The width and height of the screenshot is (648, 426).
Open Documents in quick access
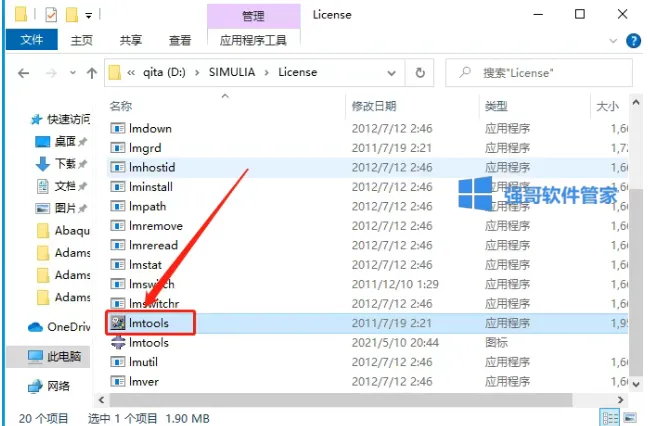tap(64, 186)
